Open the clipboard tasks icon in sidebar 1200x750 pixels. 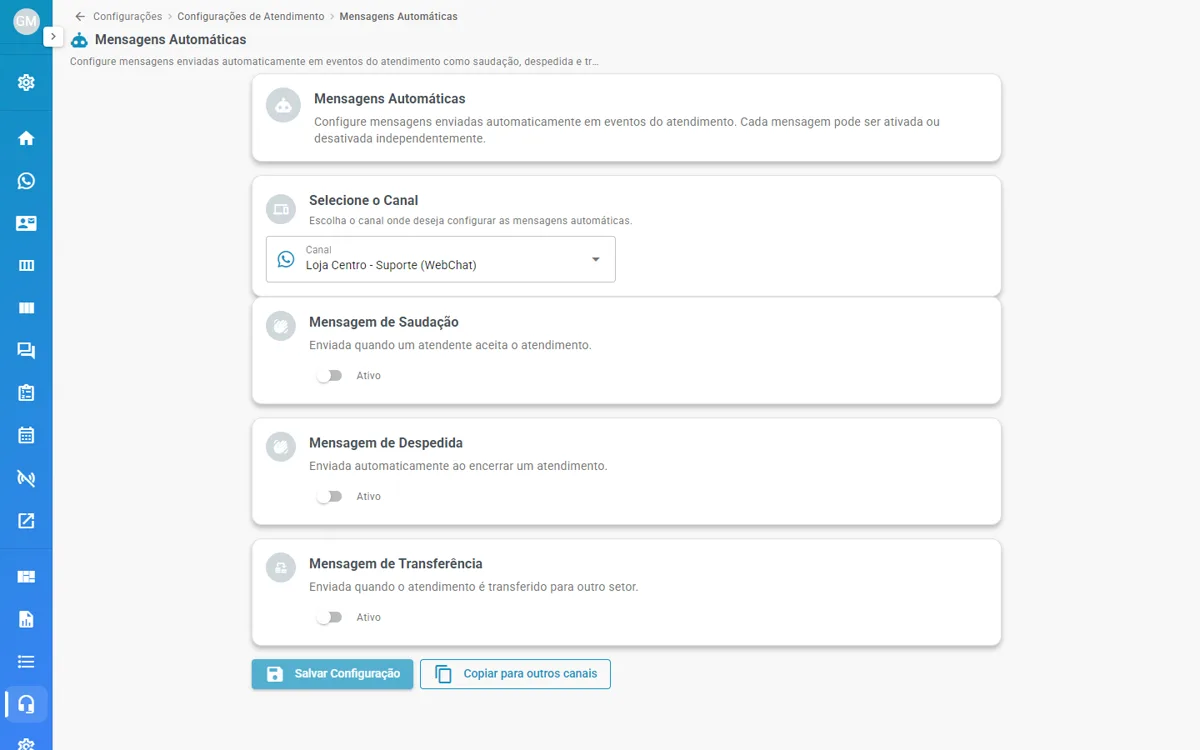point(26,393)
